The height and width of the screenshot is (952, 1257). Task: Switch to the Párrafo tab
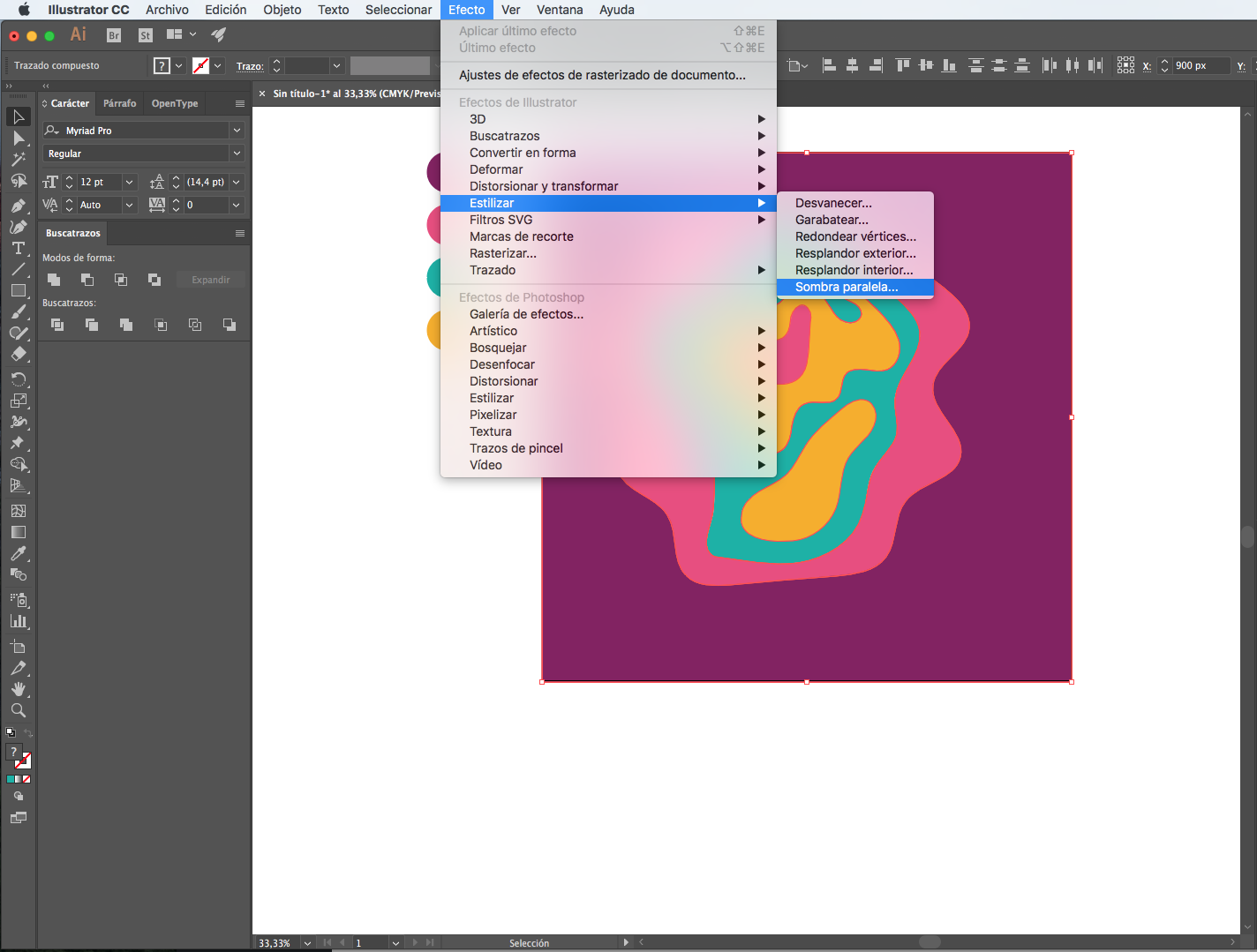click(x=119, y=103)
